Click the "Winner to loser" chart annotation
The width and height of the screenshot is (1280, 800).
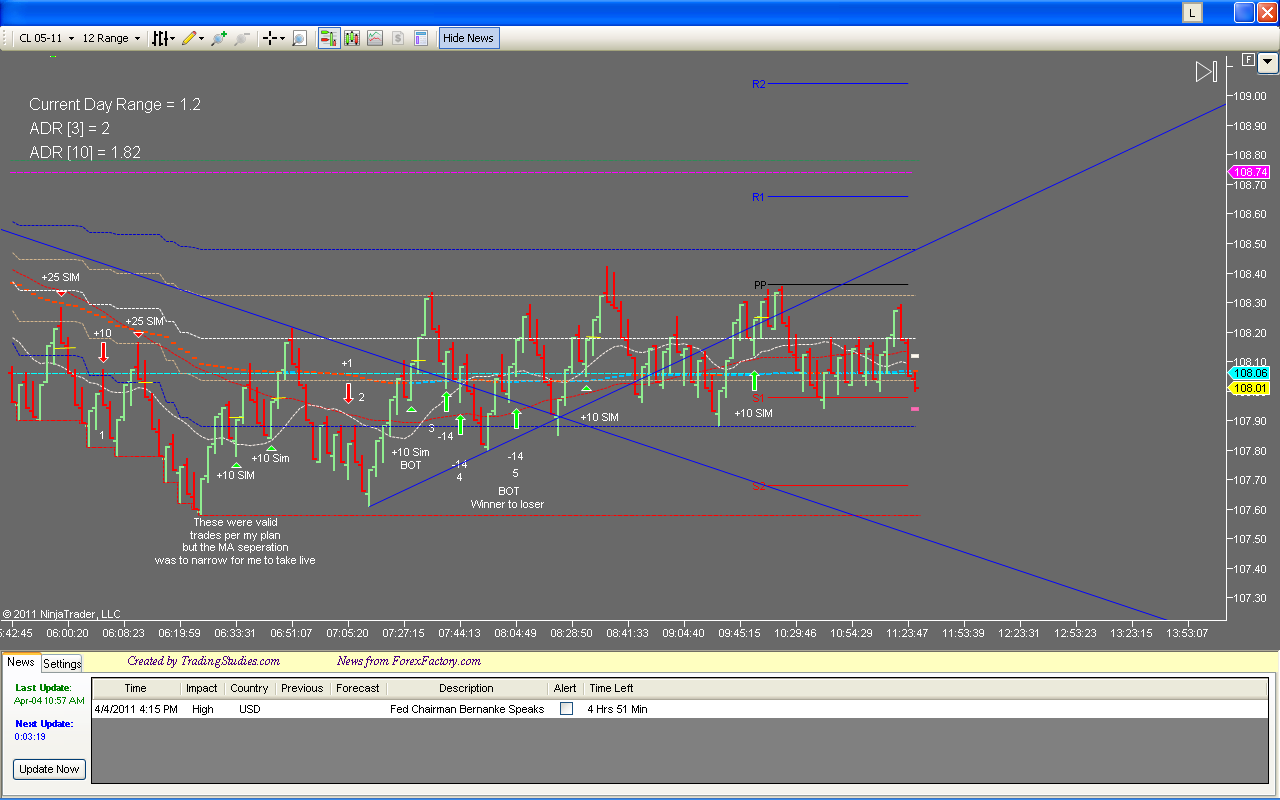point(508,504)
